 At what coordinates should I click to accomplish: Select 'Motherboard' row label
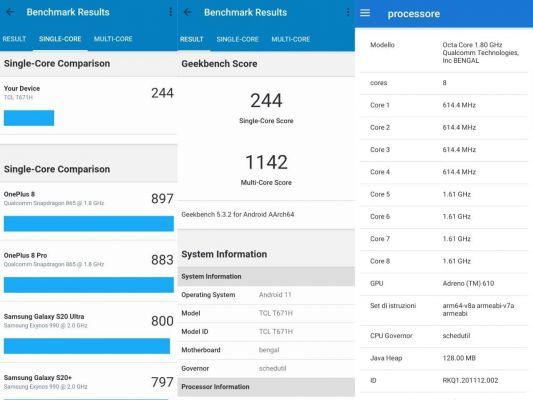(x=201, y=350)
